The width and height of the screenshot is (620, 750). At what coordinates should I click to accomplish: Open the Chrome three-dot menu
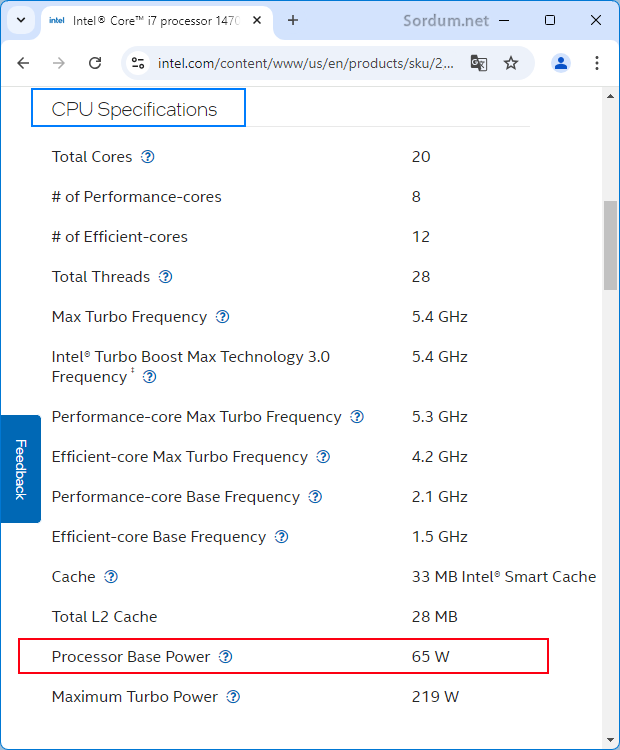pyautogui.click(x=597, y=63)
